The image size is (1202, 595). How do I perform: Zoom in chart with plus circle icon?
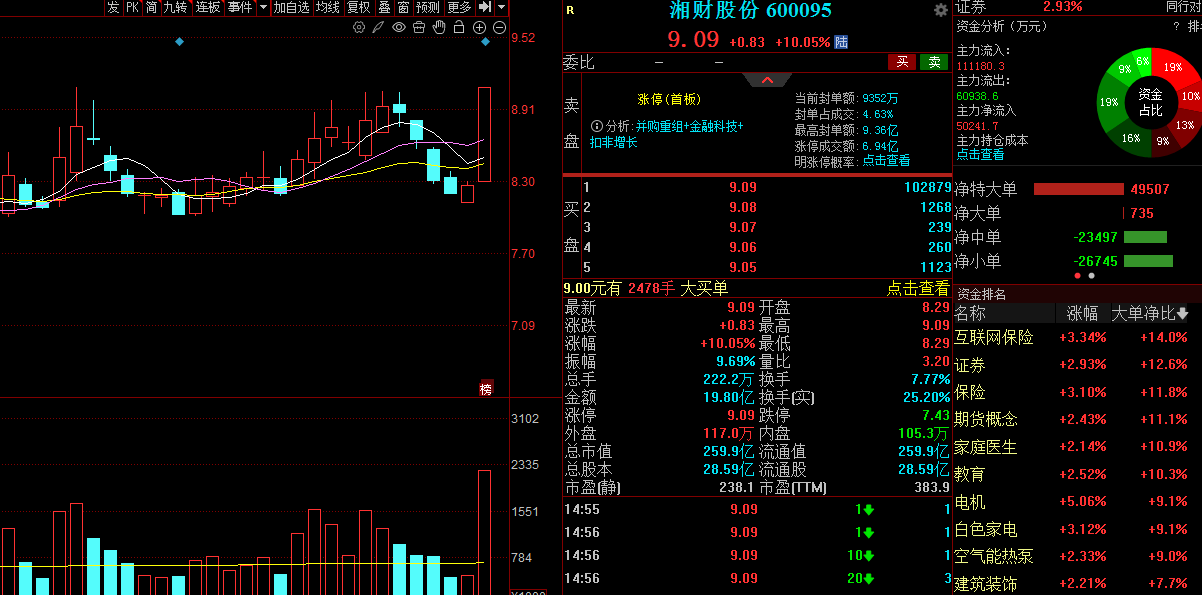[479, 27]
